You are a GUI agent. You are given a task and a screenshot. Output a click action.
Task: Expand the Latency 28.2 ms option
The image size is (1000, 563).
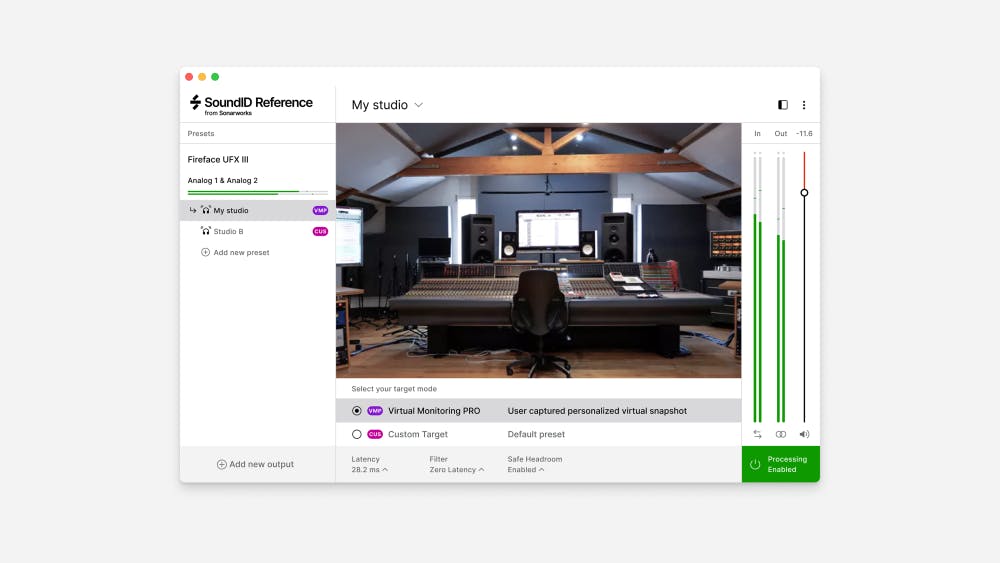tap(369, 469)
